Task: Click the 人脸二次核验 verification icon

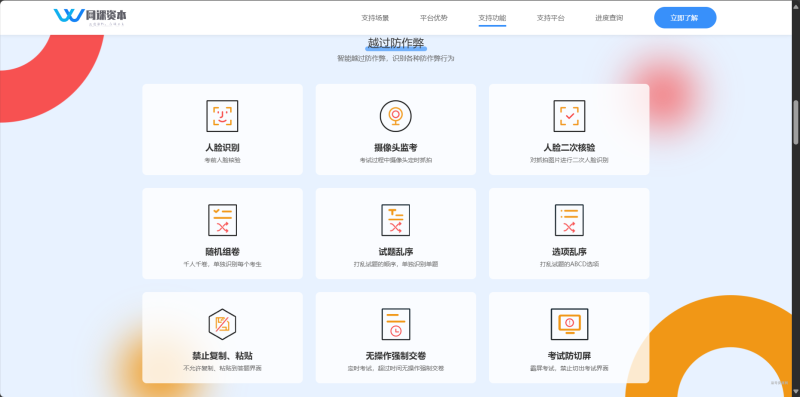Action: [x=569, y=116]
